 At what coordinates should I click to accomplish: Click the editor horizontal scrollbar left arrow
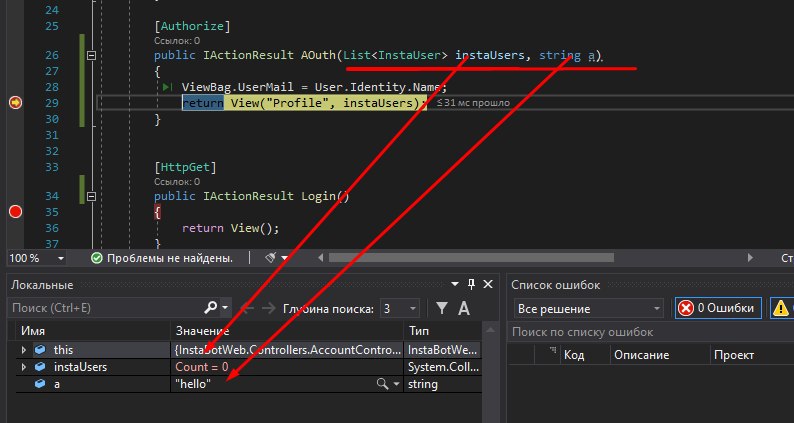pyautogui.click(x=320, y=258)
